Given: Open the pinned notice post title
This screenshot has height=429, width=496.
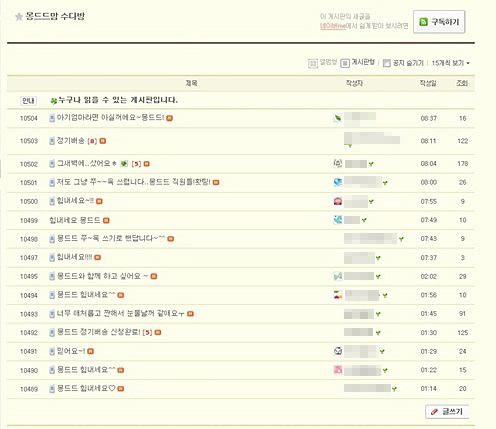Looking at the screenshot, I should point(118,100).
